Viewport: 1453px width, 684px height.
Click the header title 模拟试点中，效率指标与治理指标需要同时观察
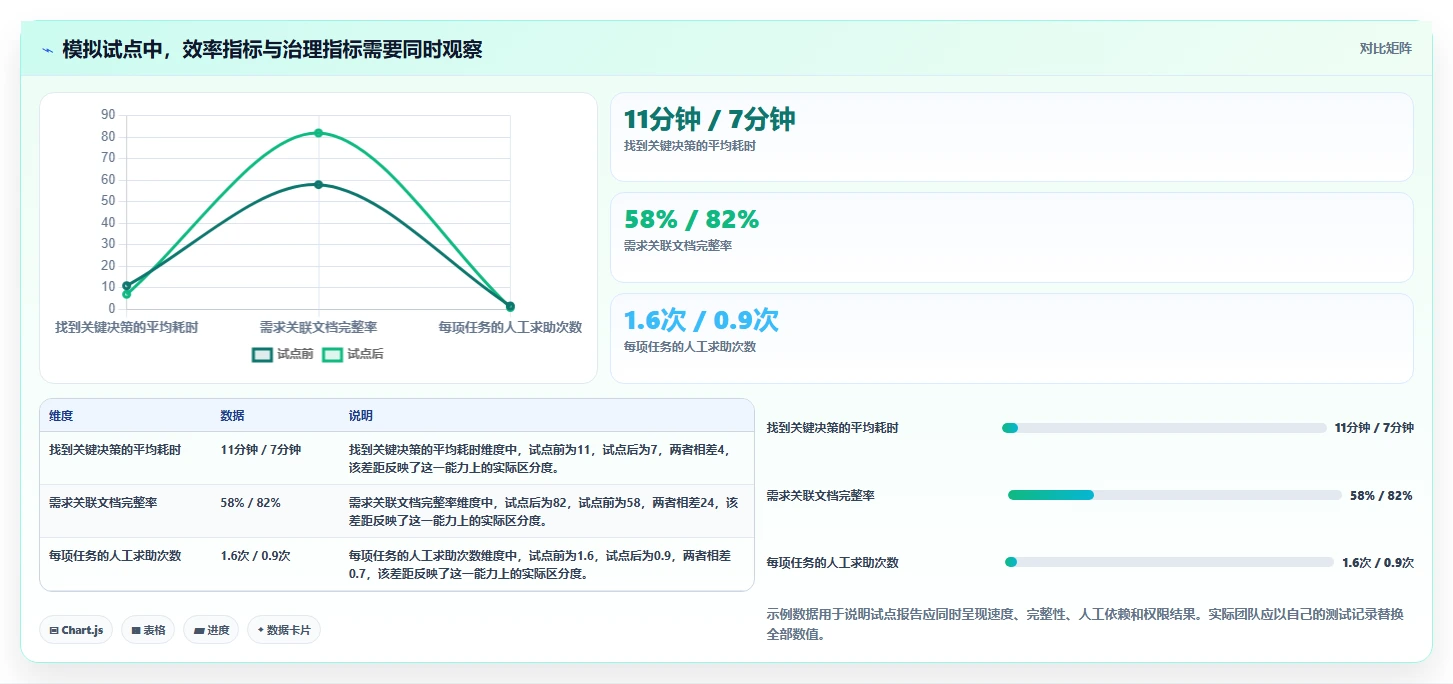272,49
